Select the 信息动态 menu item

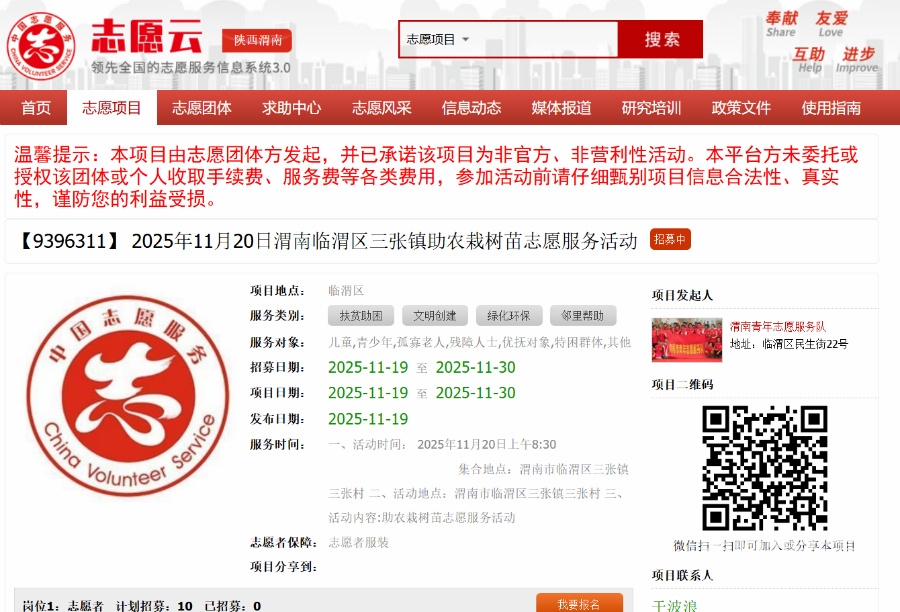[471, 108]
